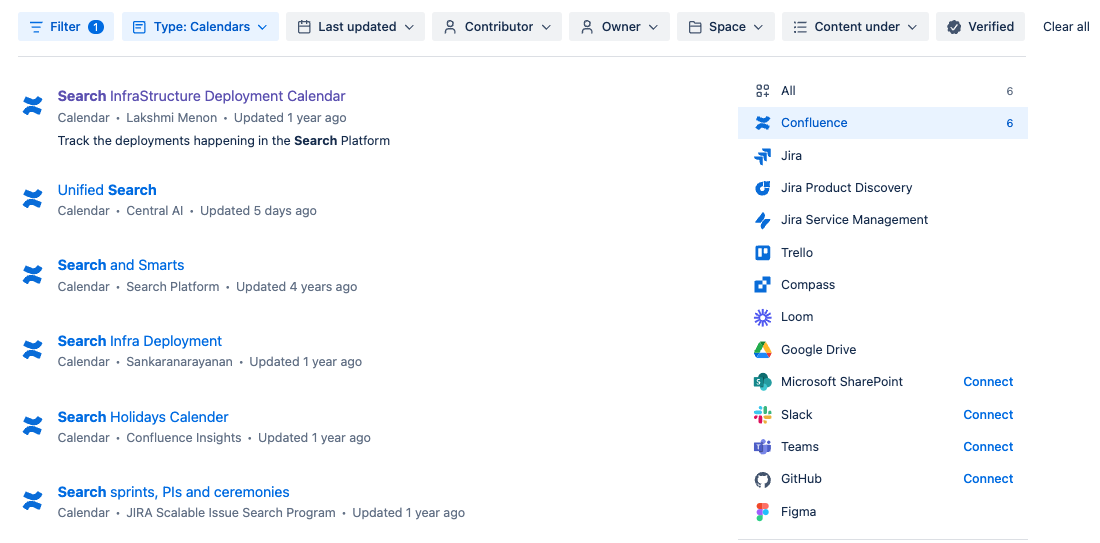This screenshot has width=1100, height=543.
Task: Click the Jira Product Discovery icon
Action: 763,188
